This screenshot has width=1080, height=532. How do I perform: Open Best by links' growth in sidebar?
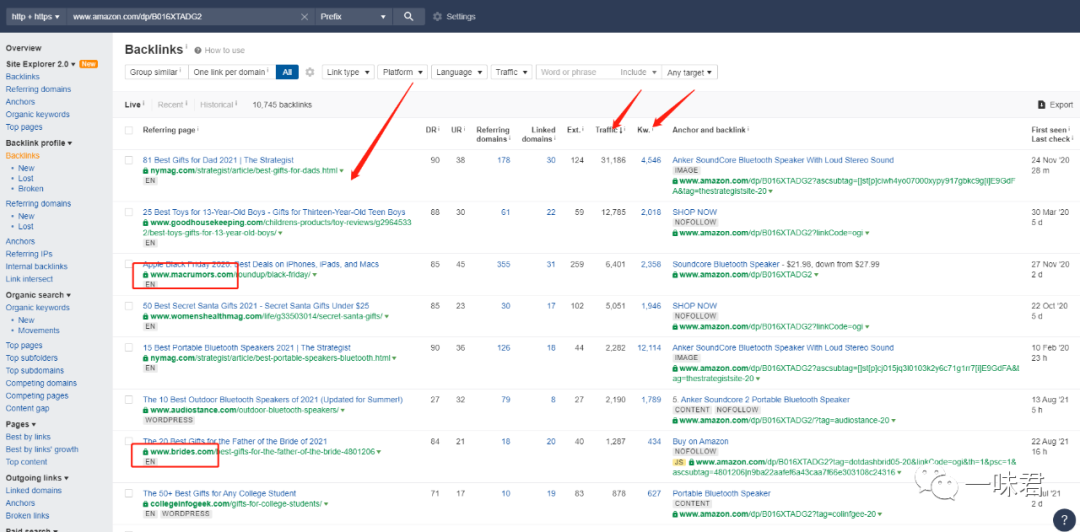click(42, 449)
